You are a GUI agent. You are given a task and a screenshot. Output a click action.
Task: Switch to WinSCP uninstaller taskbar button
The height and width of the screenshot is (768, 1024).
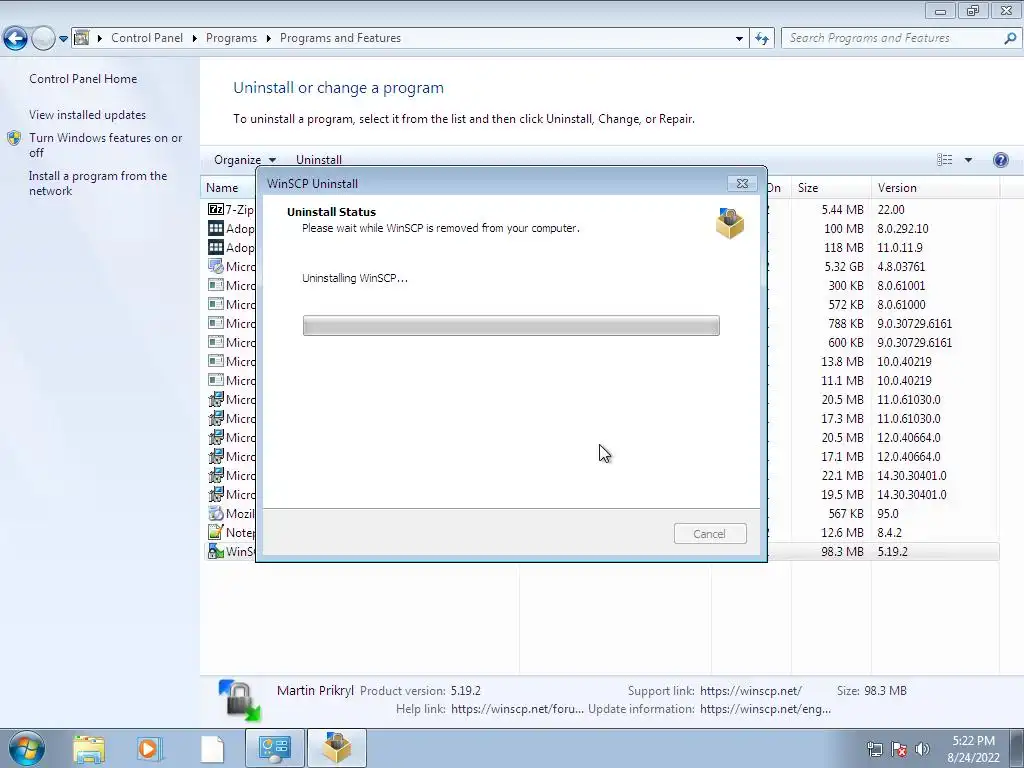(x=336, y=748)
